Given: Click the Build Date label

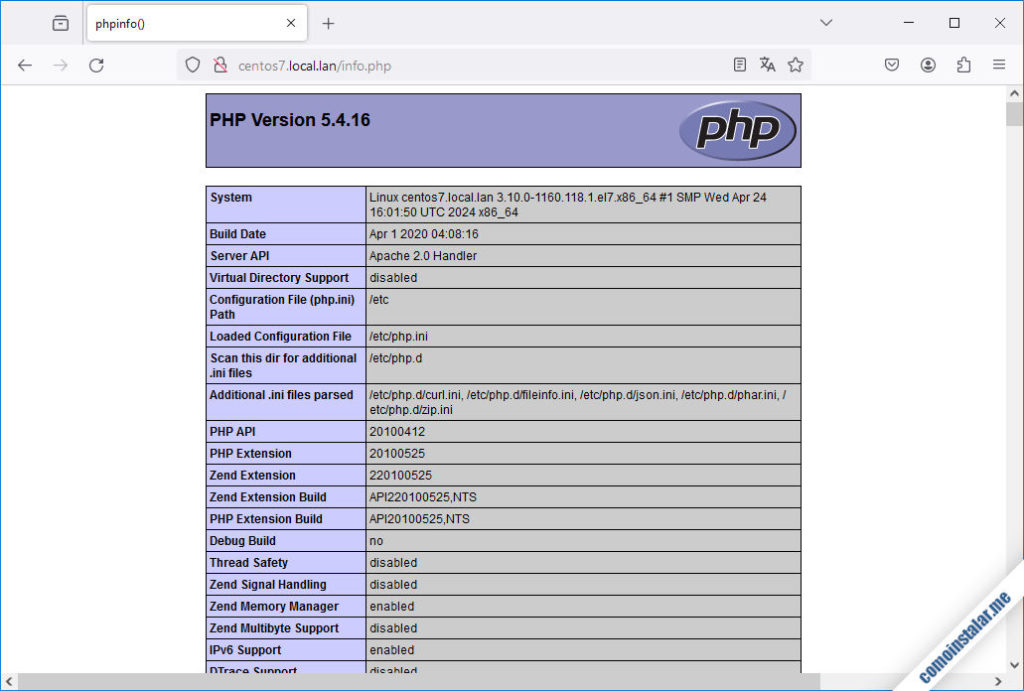Looking at the screenshot, I should pos(238,234).
